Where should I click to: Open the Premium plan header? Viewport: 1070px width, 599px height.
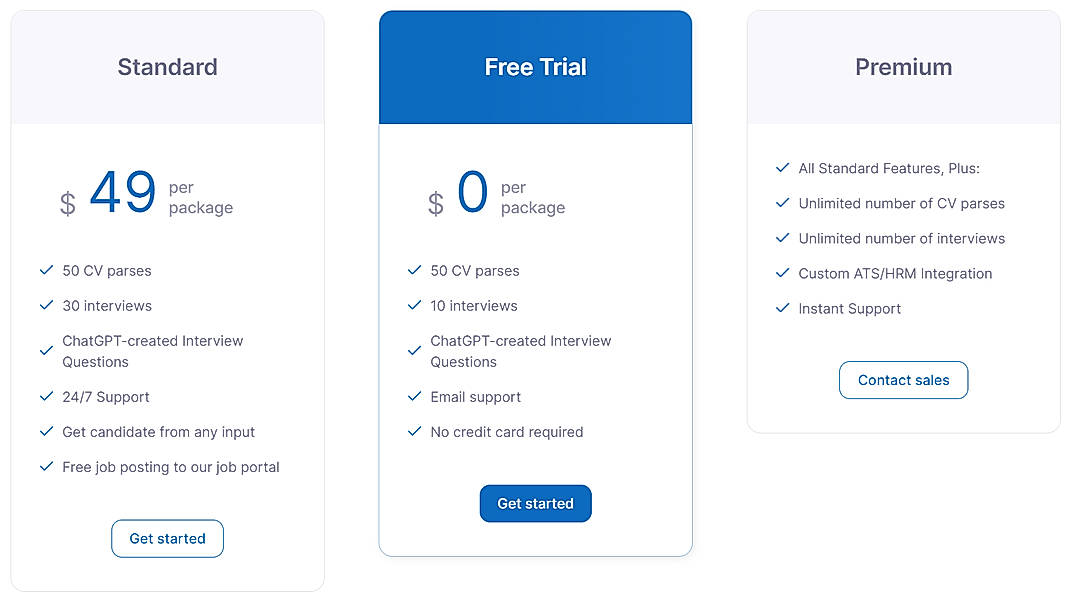click(x=903, y=66)
